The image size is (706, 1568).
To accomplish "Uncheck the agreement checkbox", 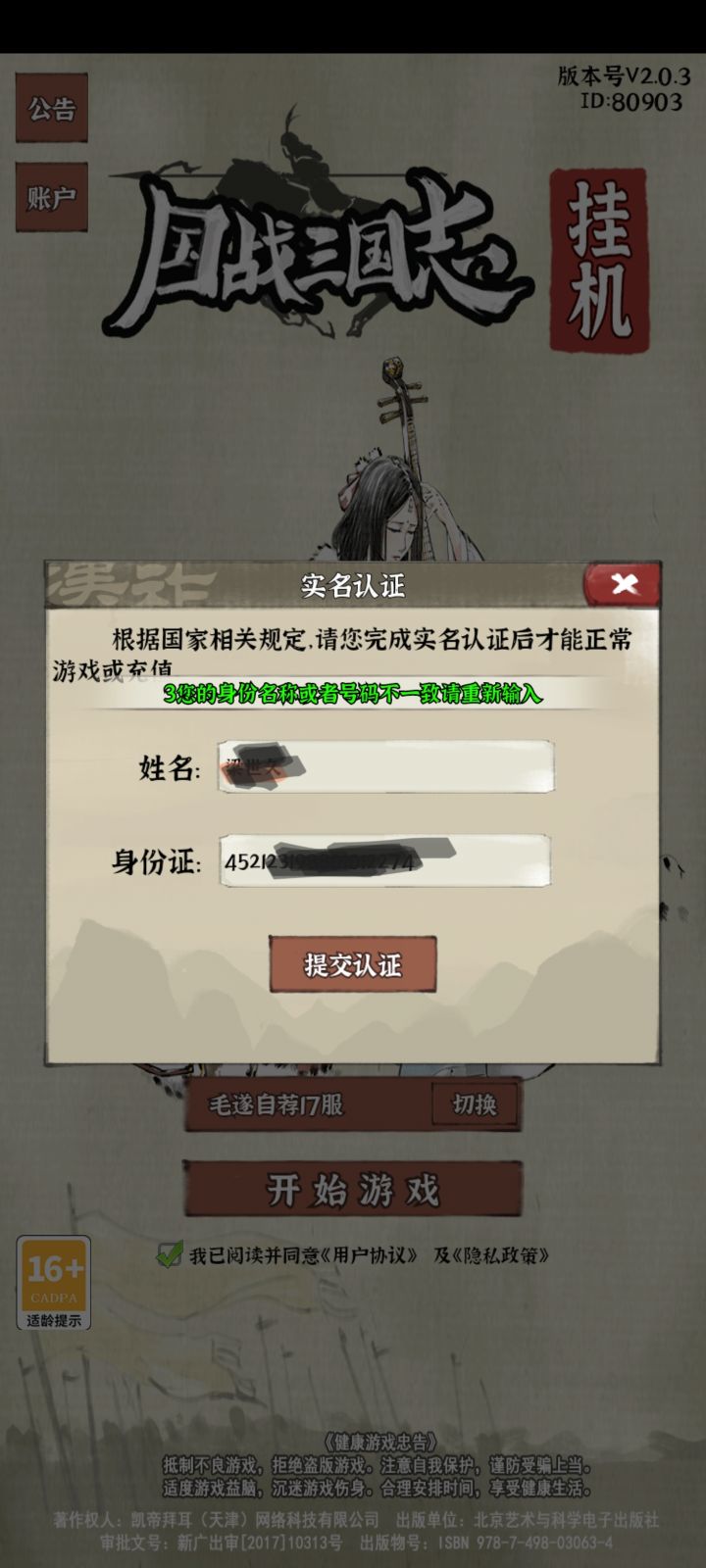I will [170, 1253].
